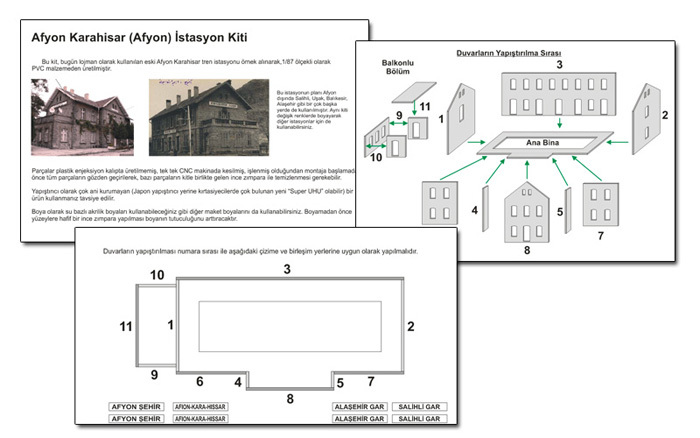Click the paragraph beginning 'Bu kit, bugün lojman'
This screenshot has height=438, width=700.
click(181, 65)
